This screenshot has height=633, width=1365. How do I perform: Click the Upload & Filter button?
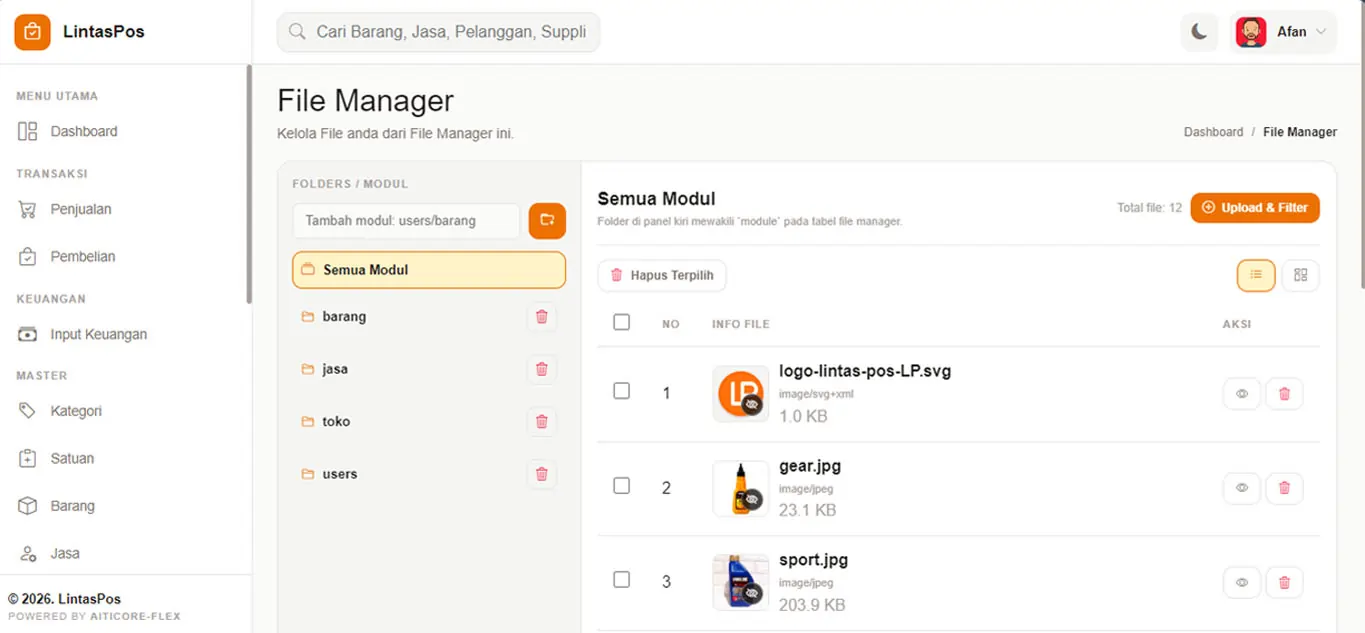tap(1254, 208)
